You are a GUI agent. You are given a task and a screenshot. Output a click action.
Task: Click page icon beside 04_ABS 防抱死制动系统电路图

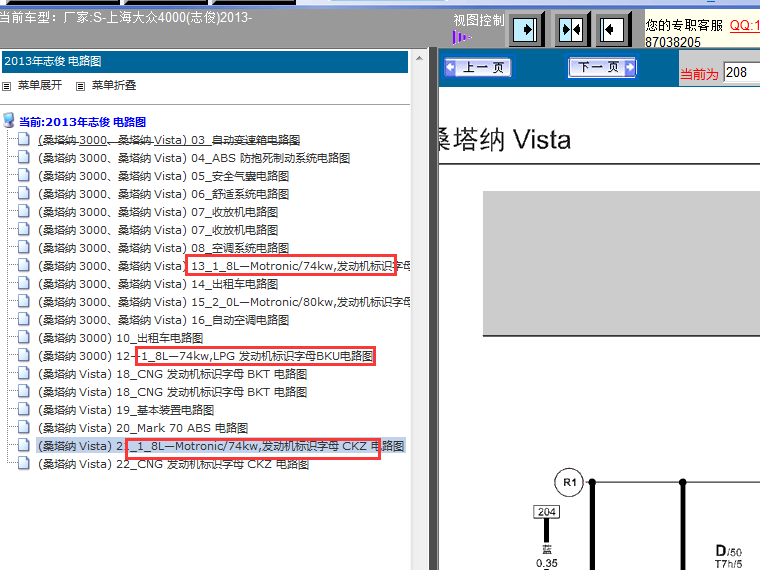23,157
